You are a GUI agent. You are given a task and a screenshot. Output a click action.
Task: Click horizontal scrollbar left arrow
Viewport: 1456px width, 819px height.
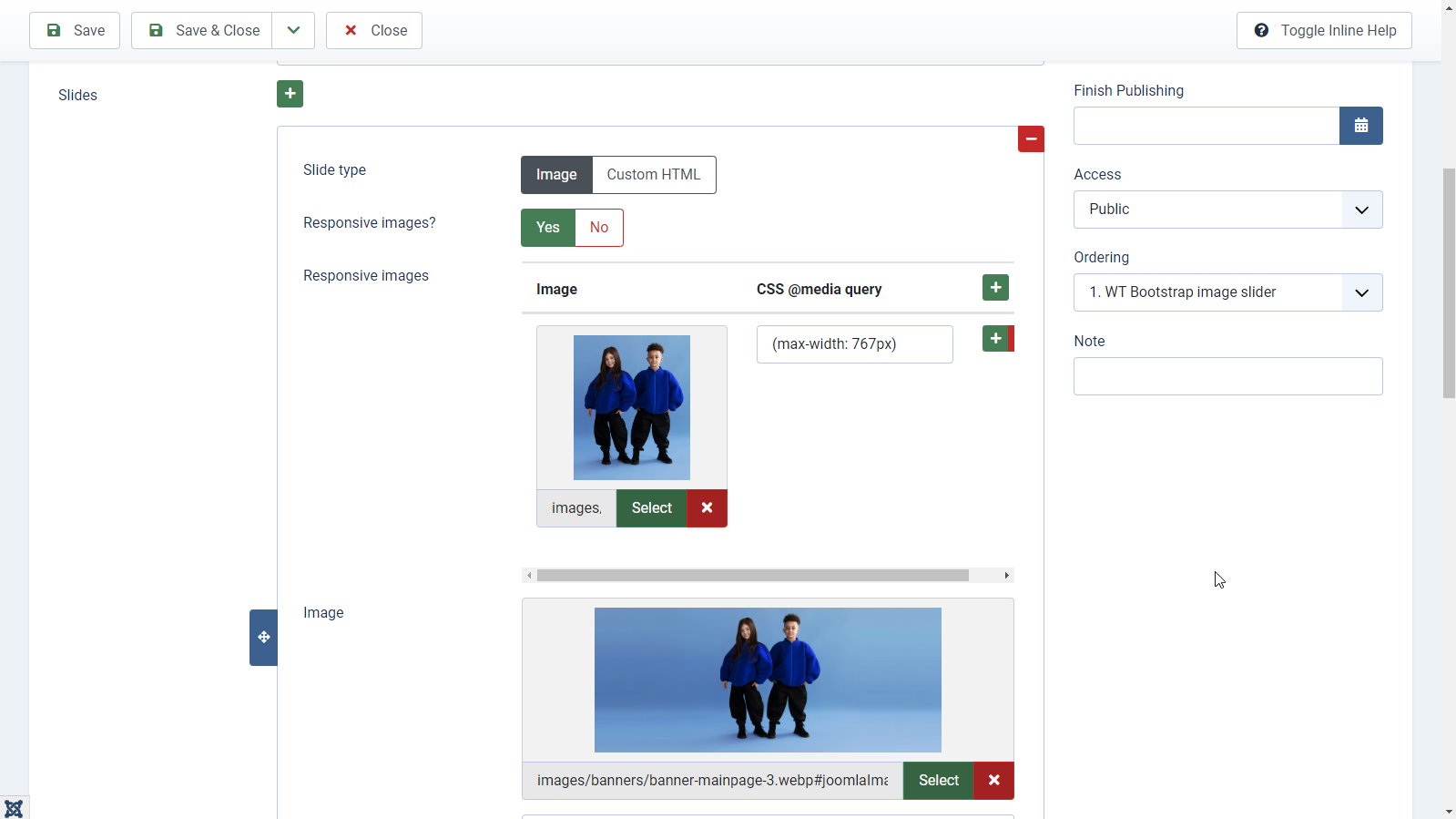pos(529,576)
